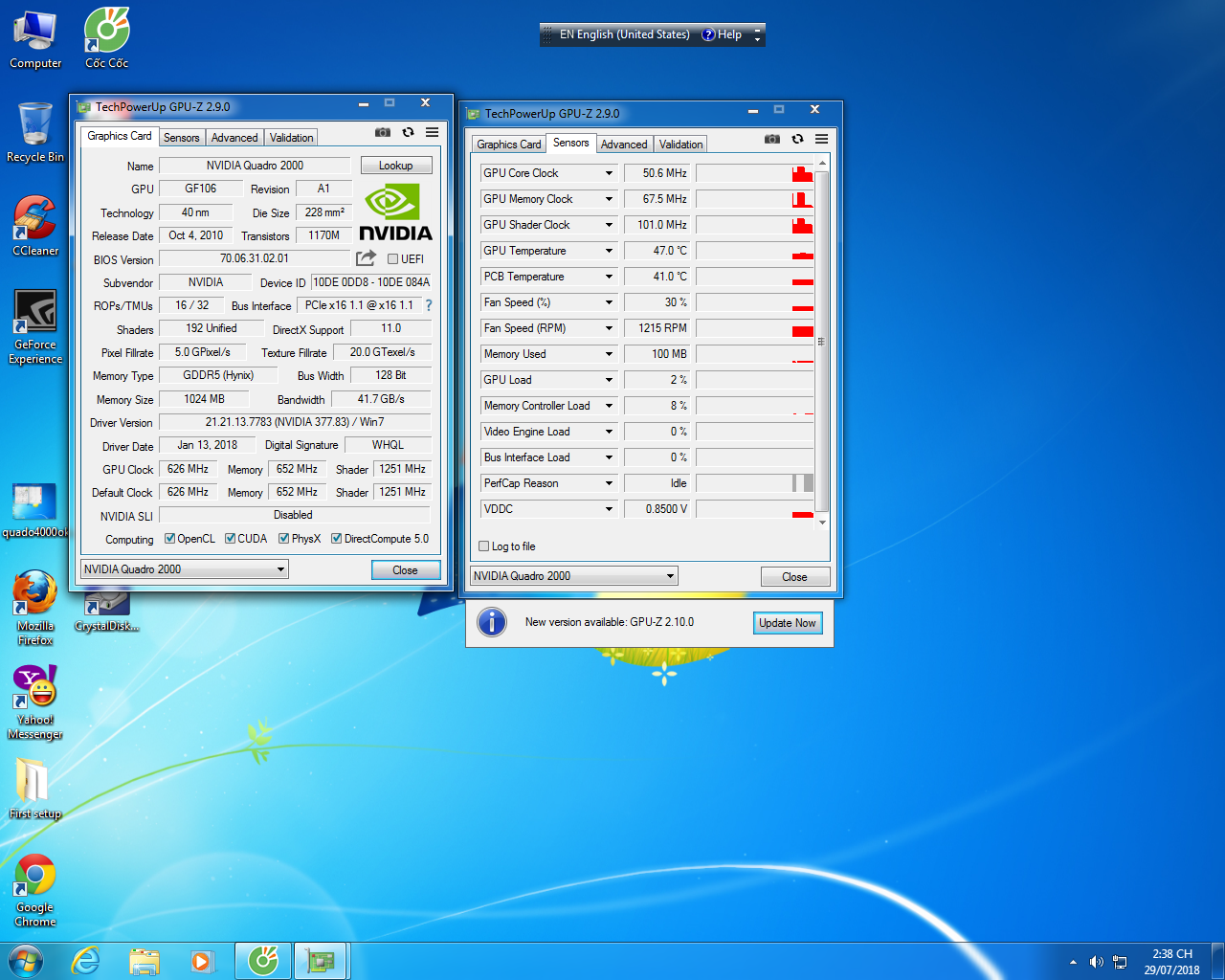Click the NVIDIA logo image
This screenshot has height=980, width=1225.
[395, 212]
